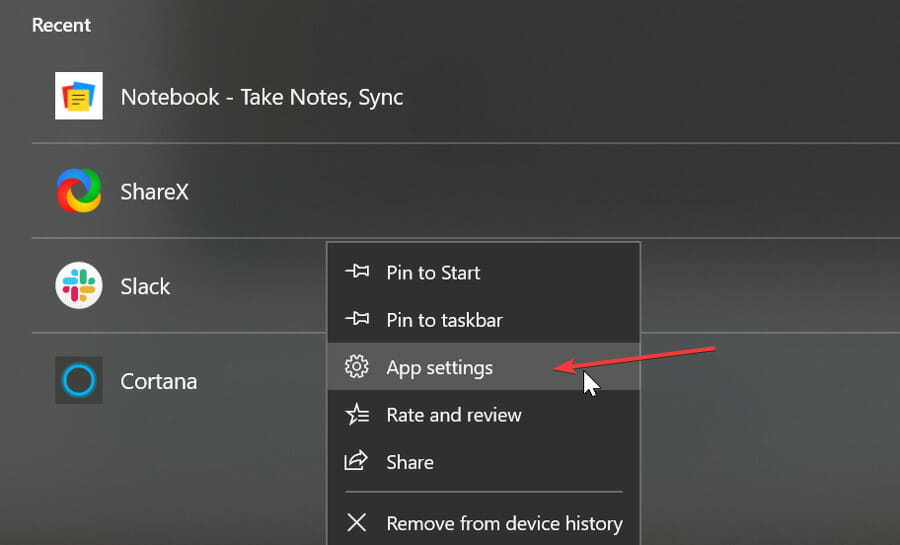
Task: Choose Pin to Start from context menu
Action: coord(483,272)
